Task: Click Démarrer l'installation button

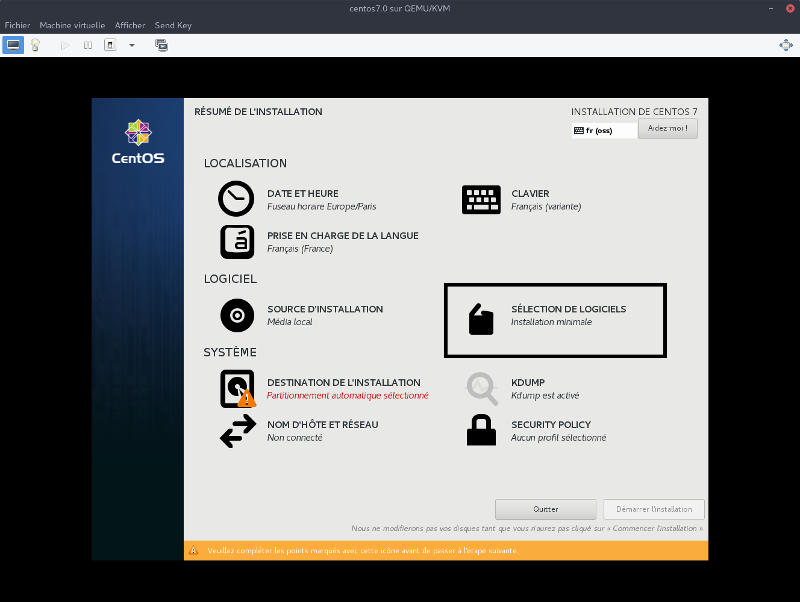Action: coord(654,509)
